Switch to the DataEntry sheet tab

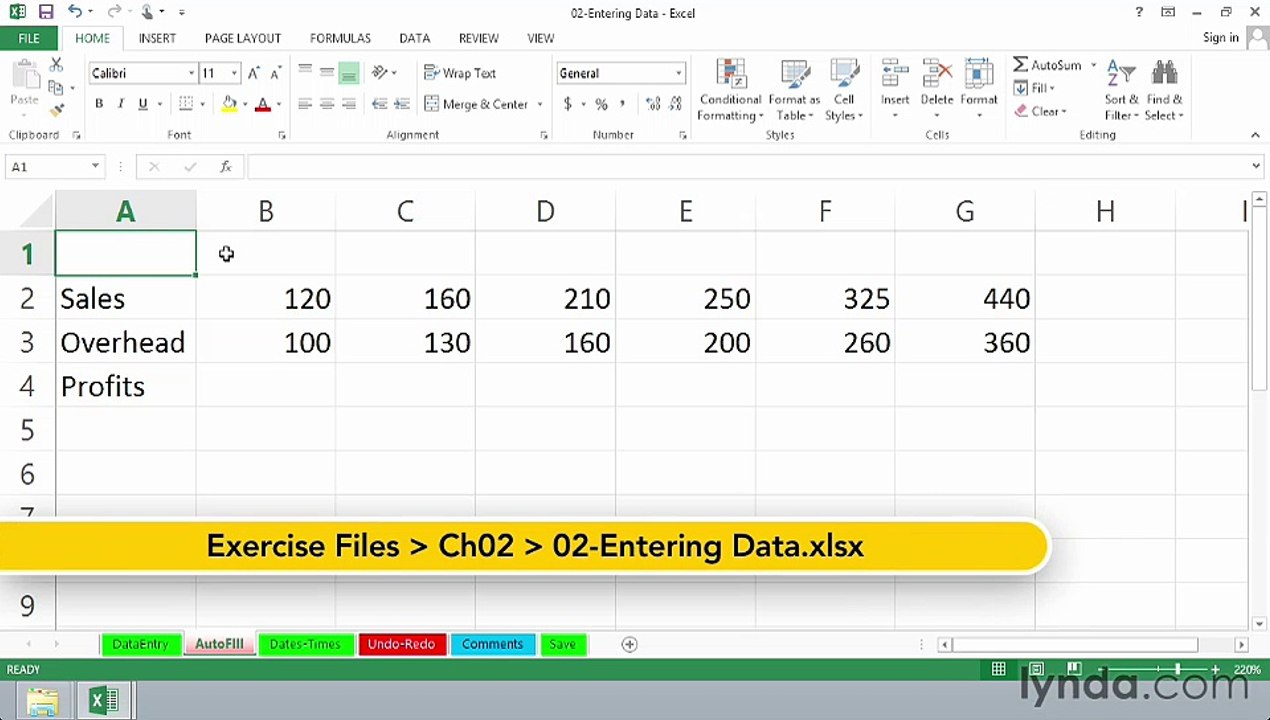click(141, 644)
